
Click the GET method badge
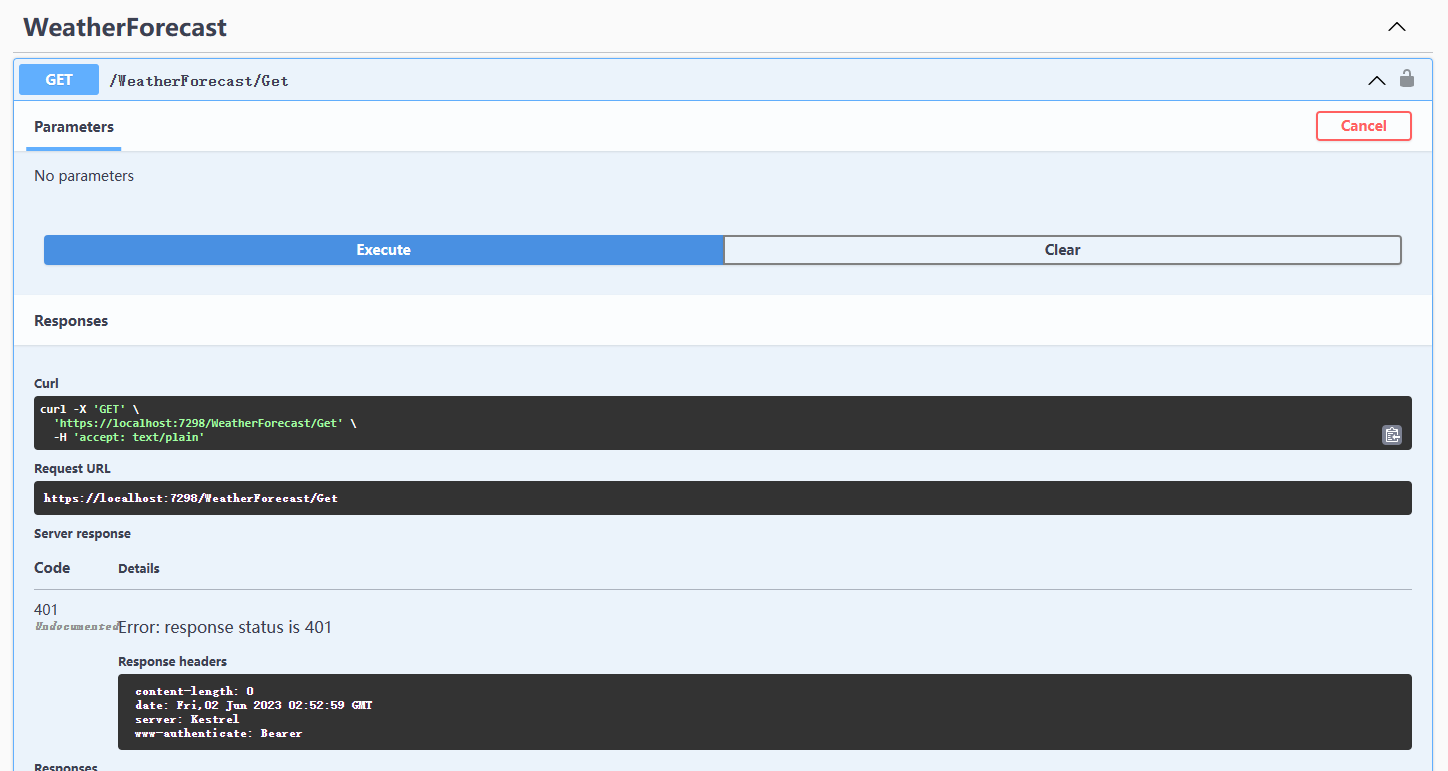(x=59, y=80)
